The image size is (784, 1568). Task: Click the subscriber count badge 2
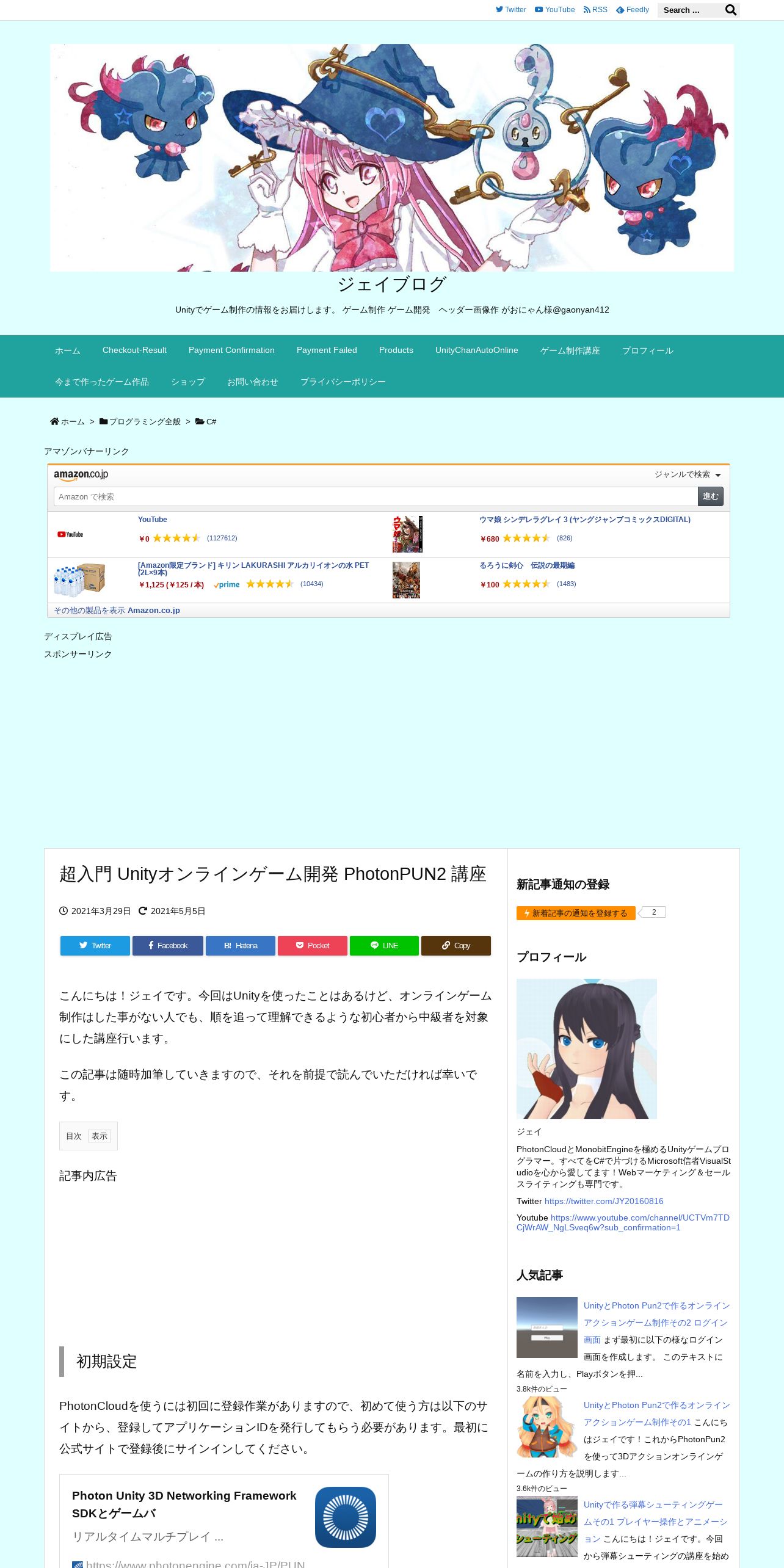point(654,912)
